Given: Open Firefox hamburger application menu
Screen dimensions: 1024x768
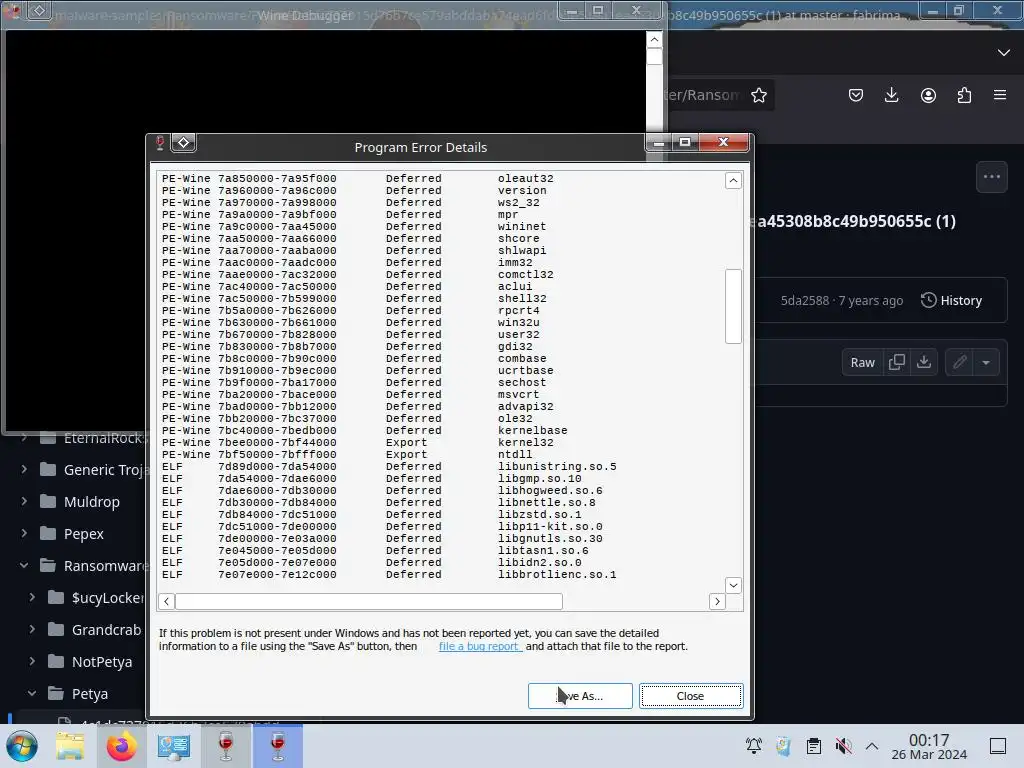Looking at the screenshot, I should tap(1000, 95).
